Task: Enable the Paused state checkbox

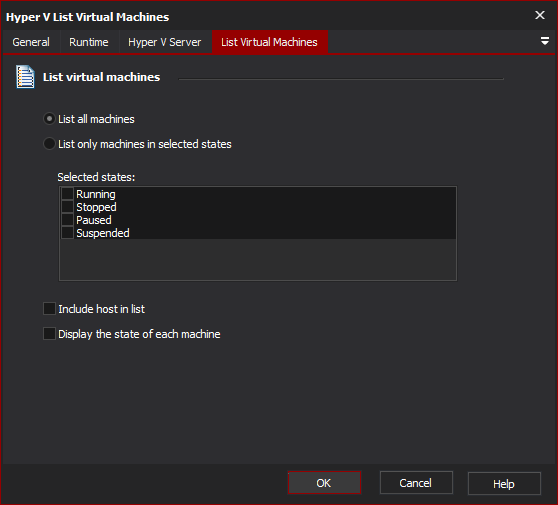Action: coord(67,220)
